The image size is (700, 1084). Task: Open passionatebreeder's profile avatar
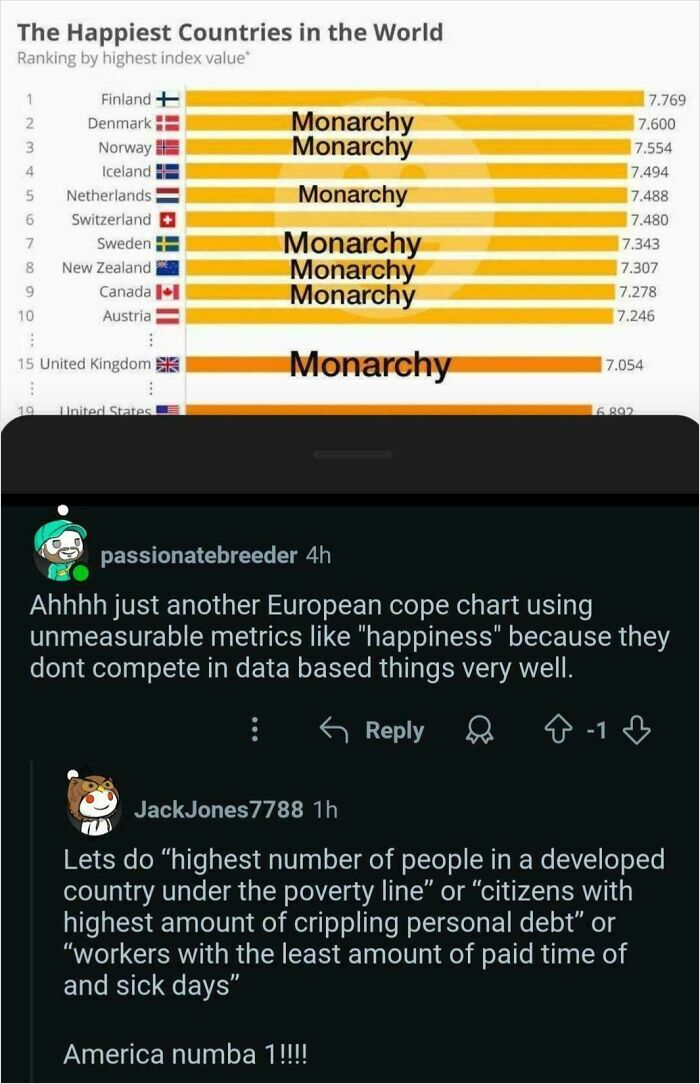coord(62,551)
